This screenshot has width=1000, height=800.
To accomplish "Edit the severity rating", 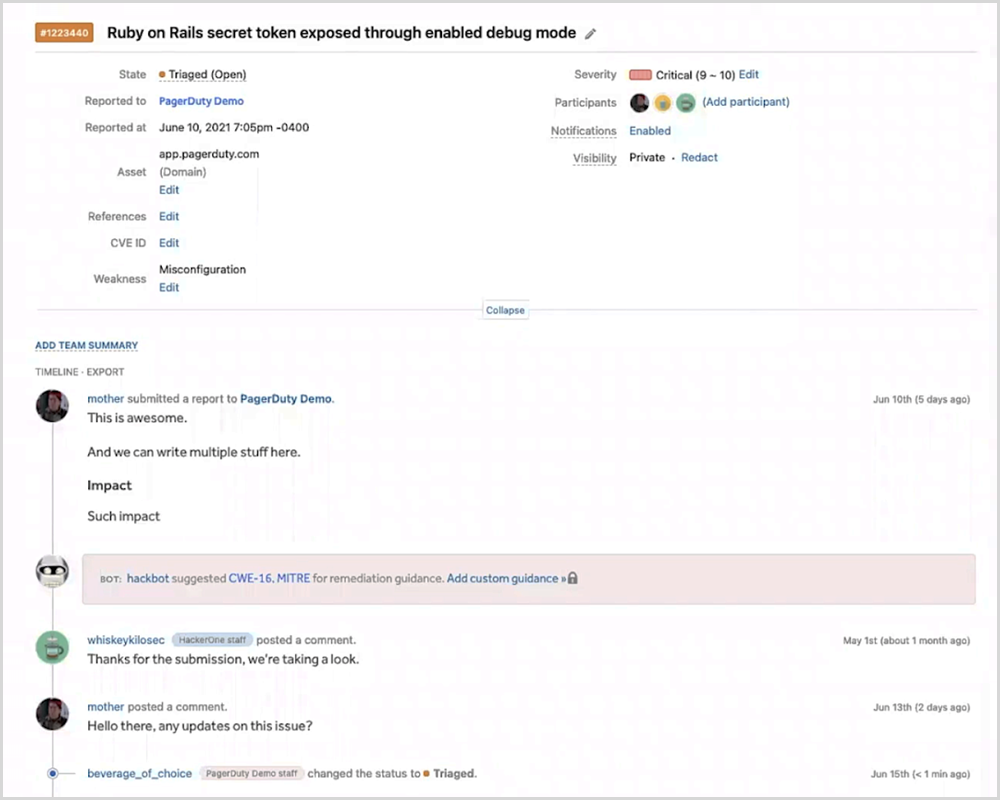I will pos(749,75).
